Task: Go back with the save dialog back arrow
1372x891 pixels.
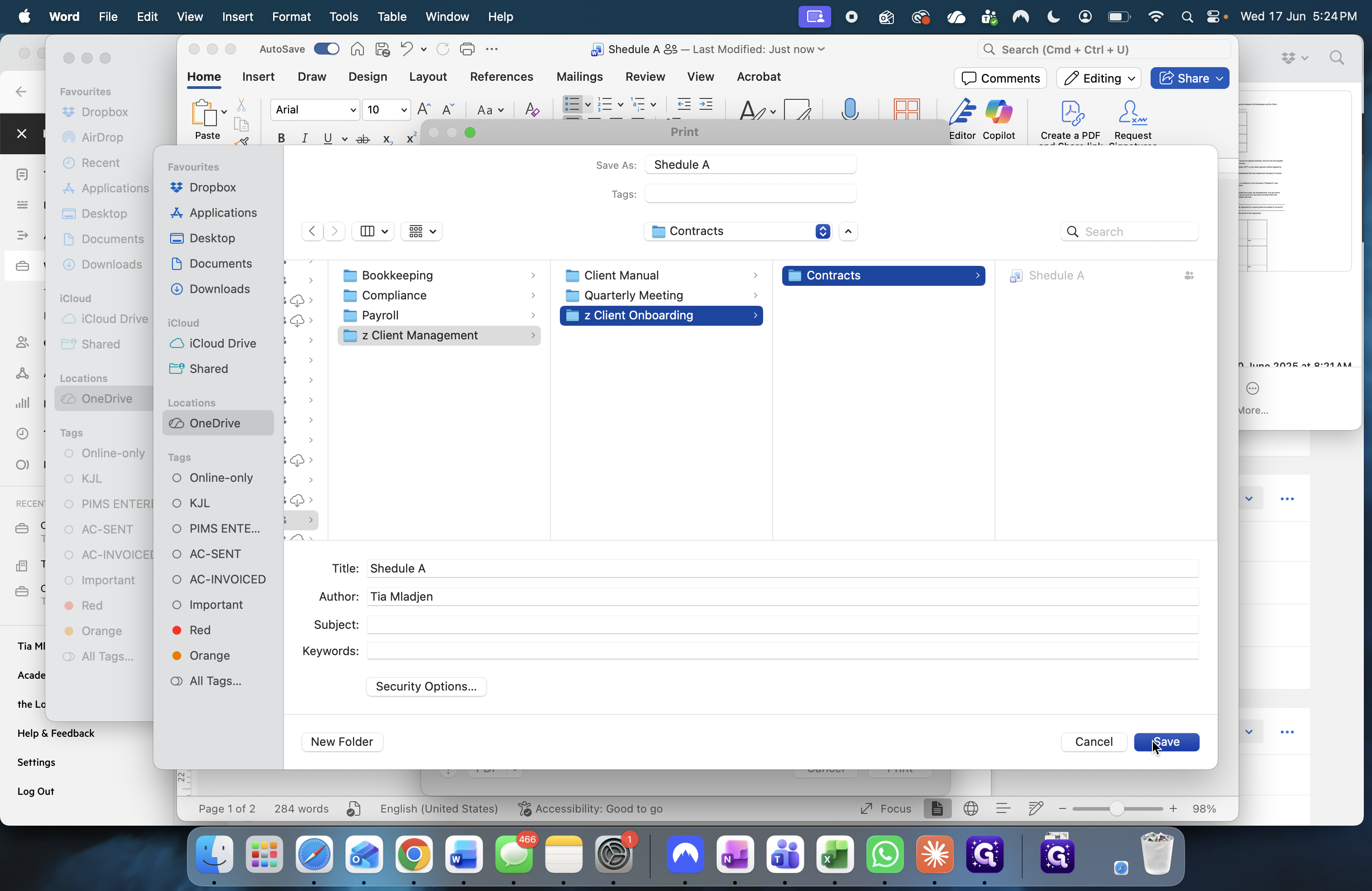Action: pyautogui.click(x=312, y=231)
